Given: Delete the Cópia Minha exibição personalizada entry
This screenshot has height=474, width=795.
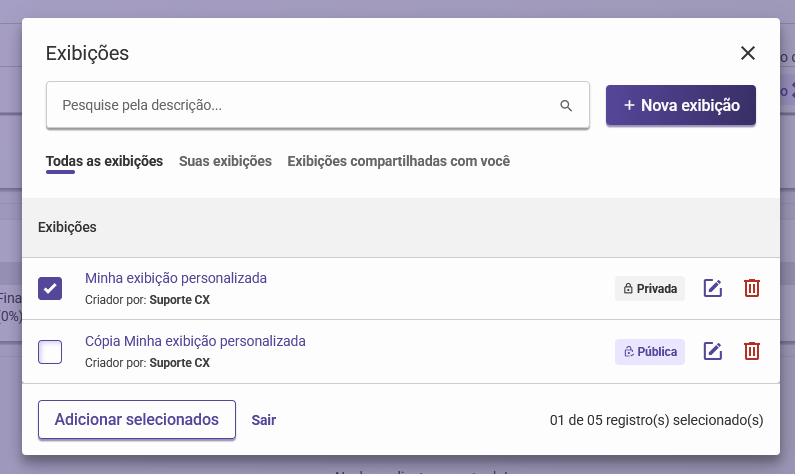Looking at the screenshot, I should (752, 351).
